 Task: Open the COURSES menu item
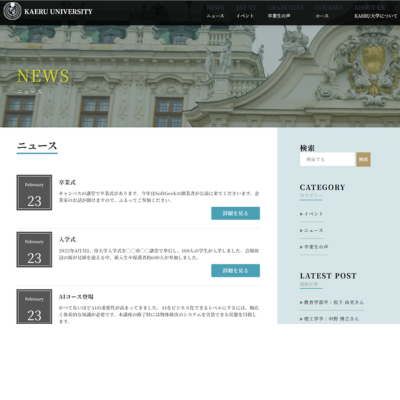point(329,12)
